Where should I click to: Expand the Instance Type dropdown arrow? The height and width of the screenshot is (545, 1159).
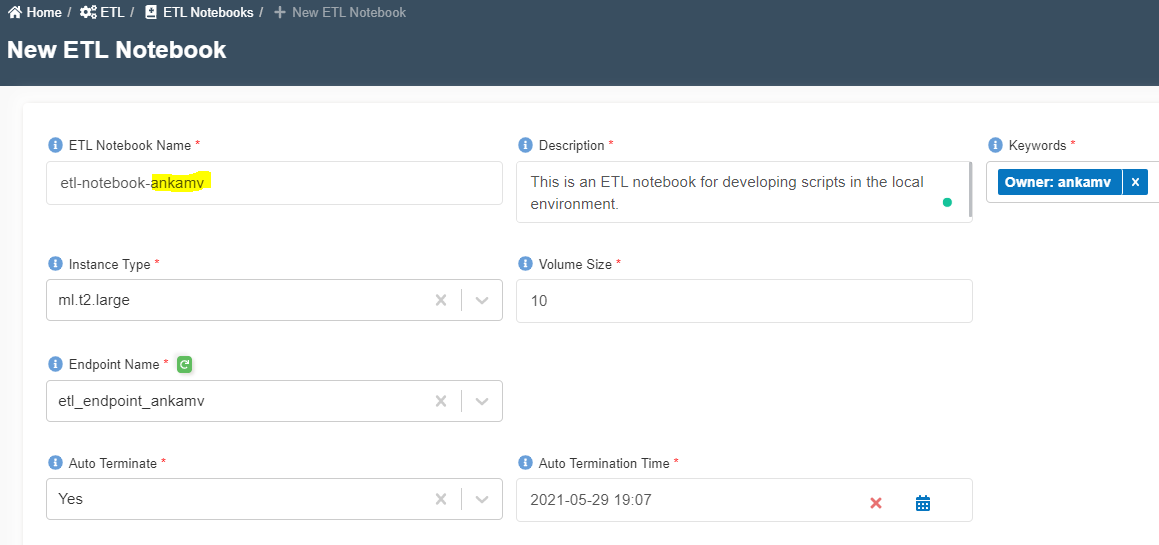tap(482, 300)
